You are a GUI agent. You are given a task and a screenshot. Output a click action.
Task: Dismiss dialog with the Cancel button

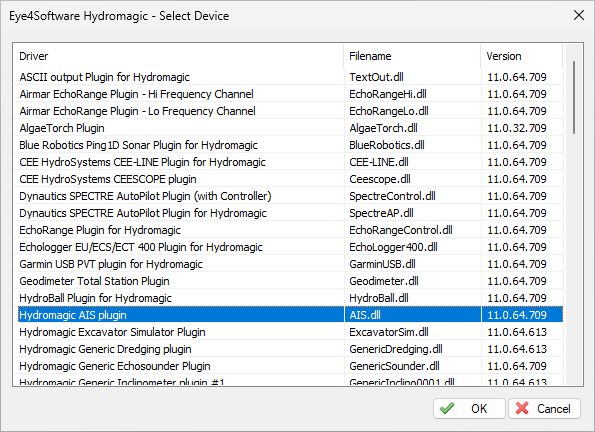544,408
